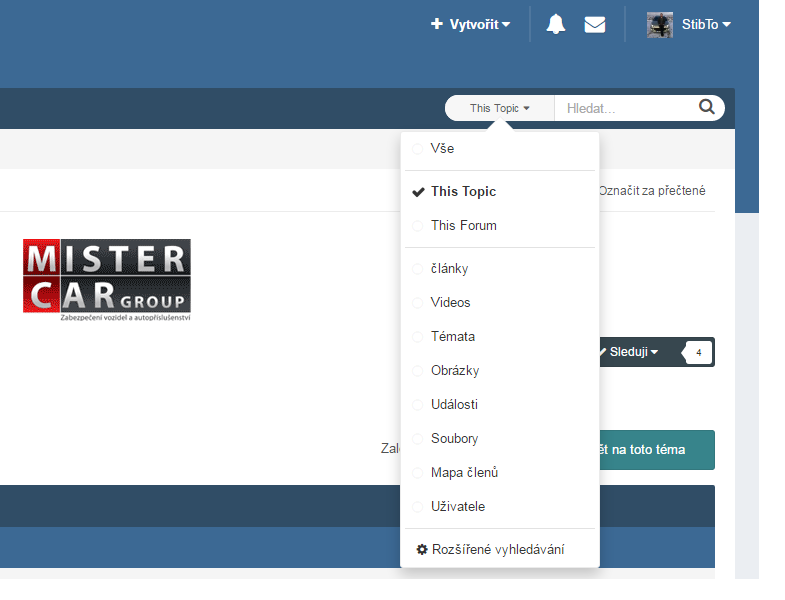
Task: Click the checkmark next to This Topic
Action: [x=418, y=192]
